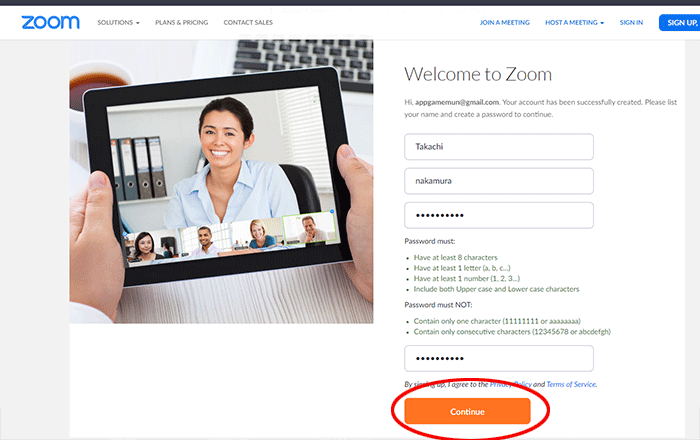
Task: Click the orange Continue button
Action: tap(467, 411)
